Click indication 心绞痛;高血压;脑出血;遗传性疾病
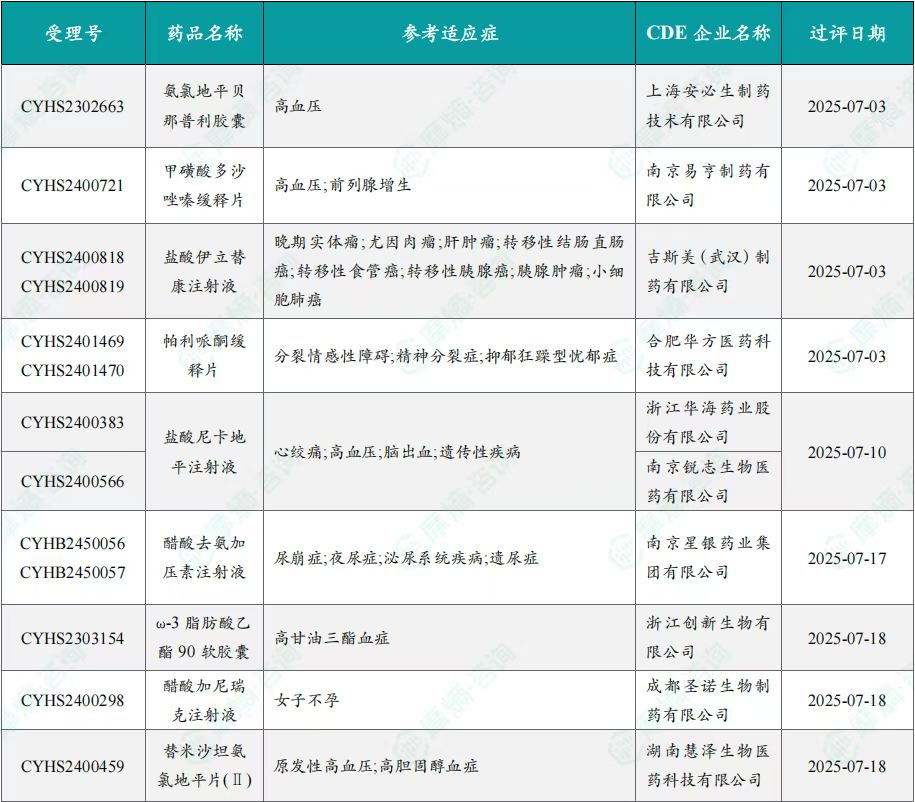 [397, 452]
